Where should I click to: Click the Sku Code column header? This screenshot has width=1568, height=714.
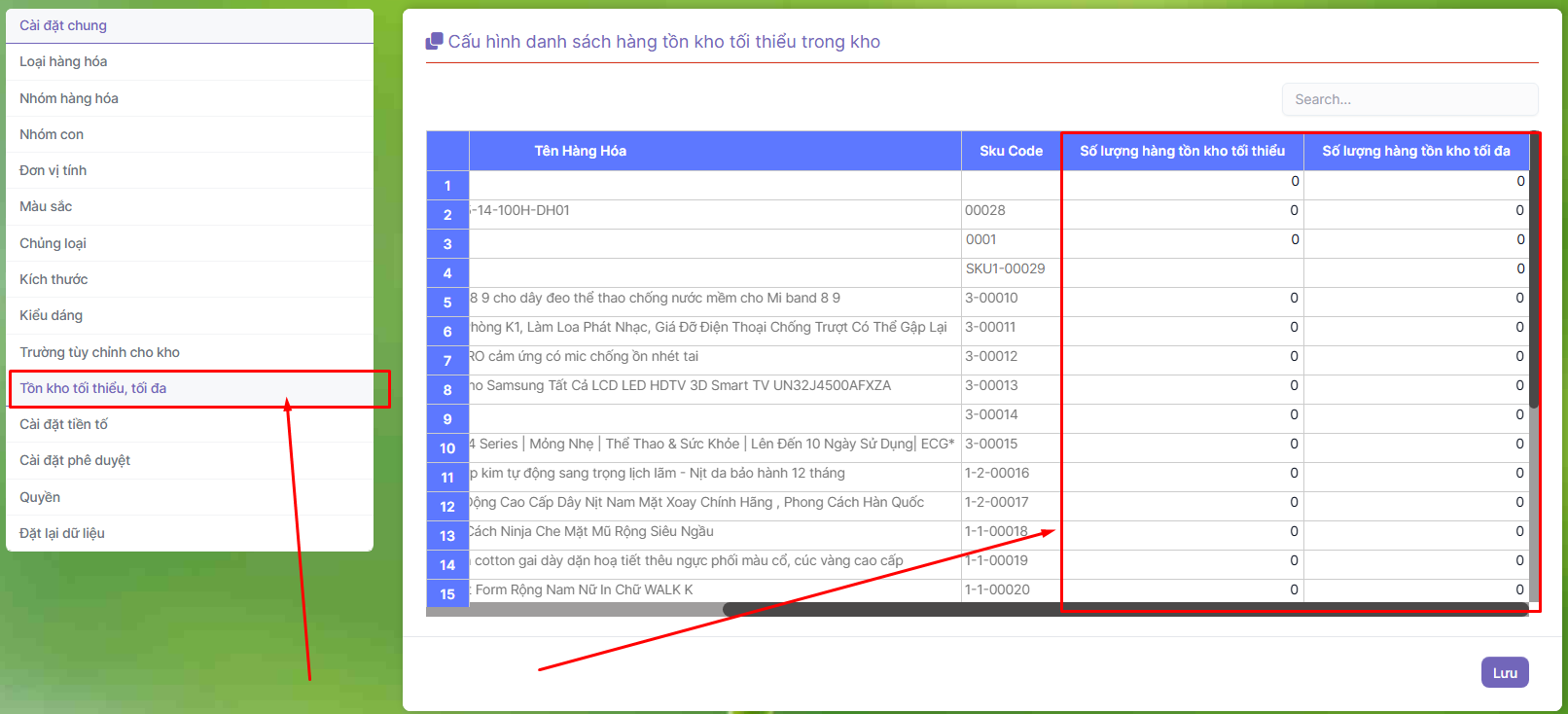pyautogui.click(x=1011, y=151)
